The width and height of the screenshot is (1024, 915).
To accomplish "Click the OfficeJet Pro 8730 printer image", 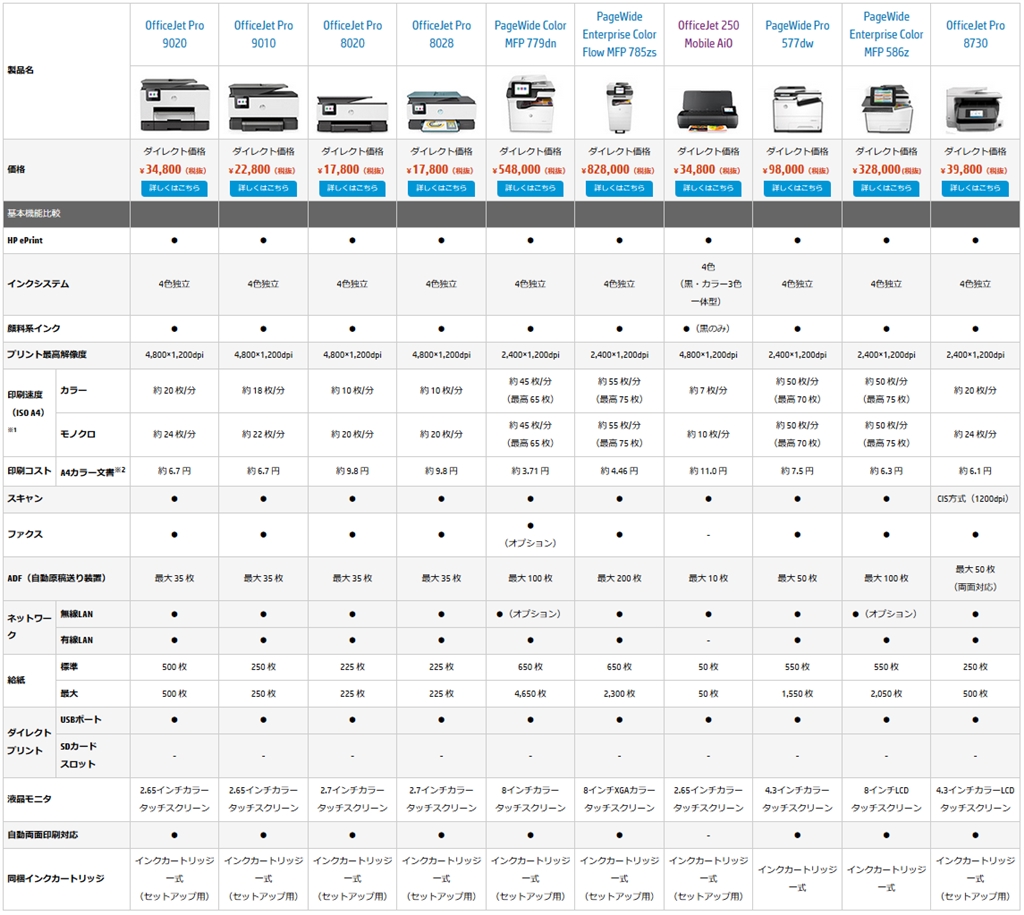I will point(974,108).
